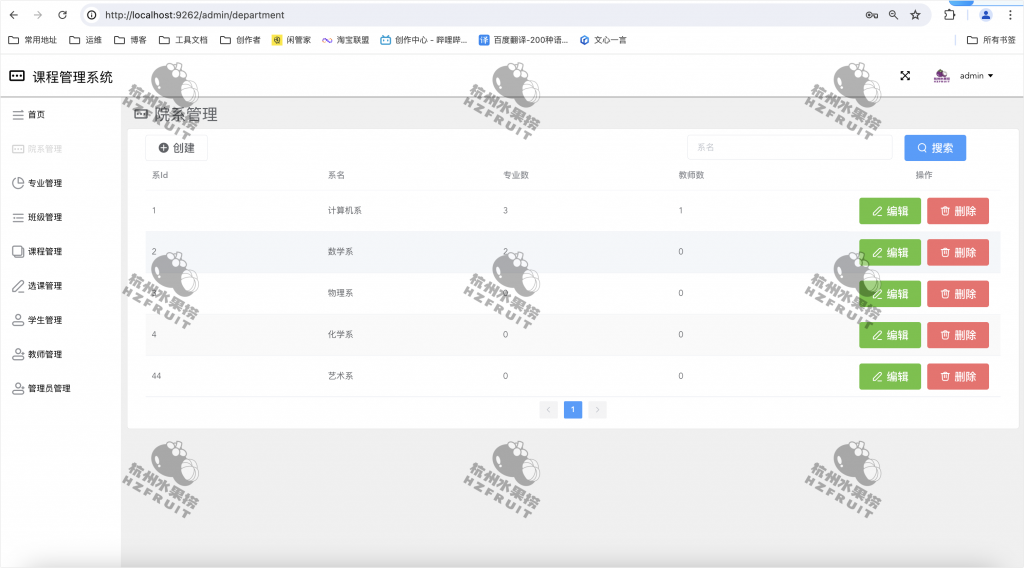This screenshot has height=568, width=1024.
Task: Edit the 数学系 row
Action: [x=889, y=252]
